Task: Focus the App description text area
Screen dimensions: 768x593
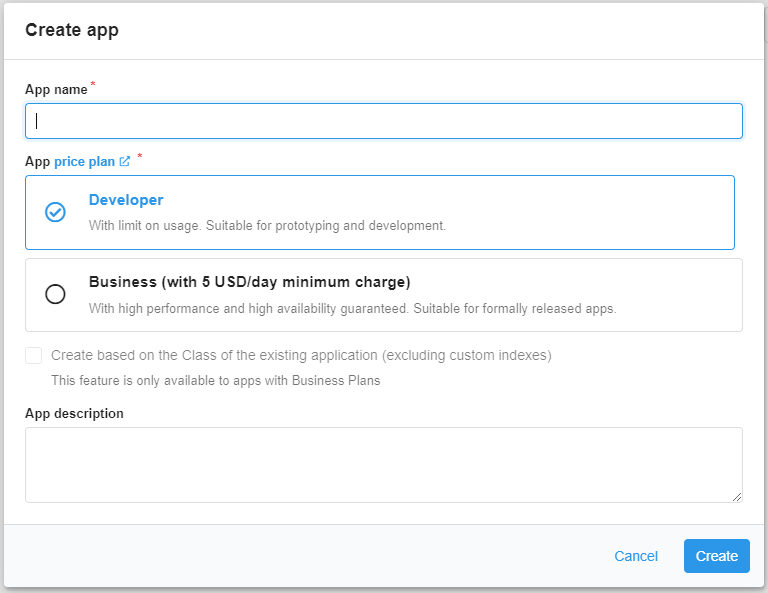Action: [383, 465]
